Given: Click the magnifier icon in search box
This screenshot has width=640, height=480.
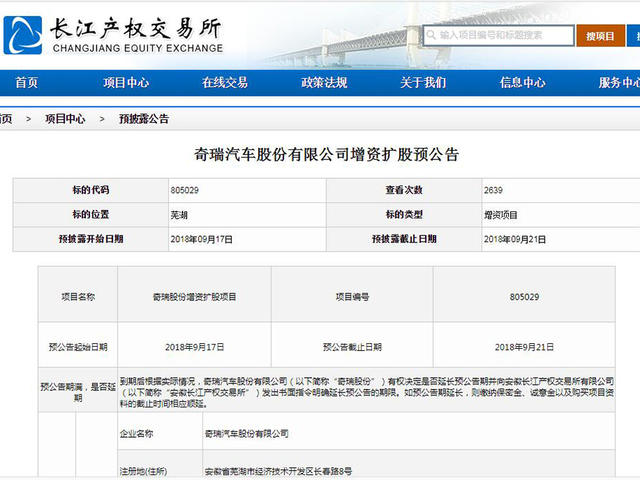Looking at the screenshot, I should (x=431, y=35).
